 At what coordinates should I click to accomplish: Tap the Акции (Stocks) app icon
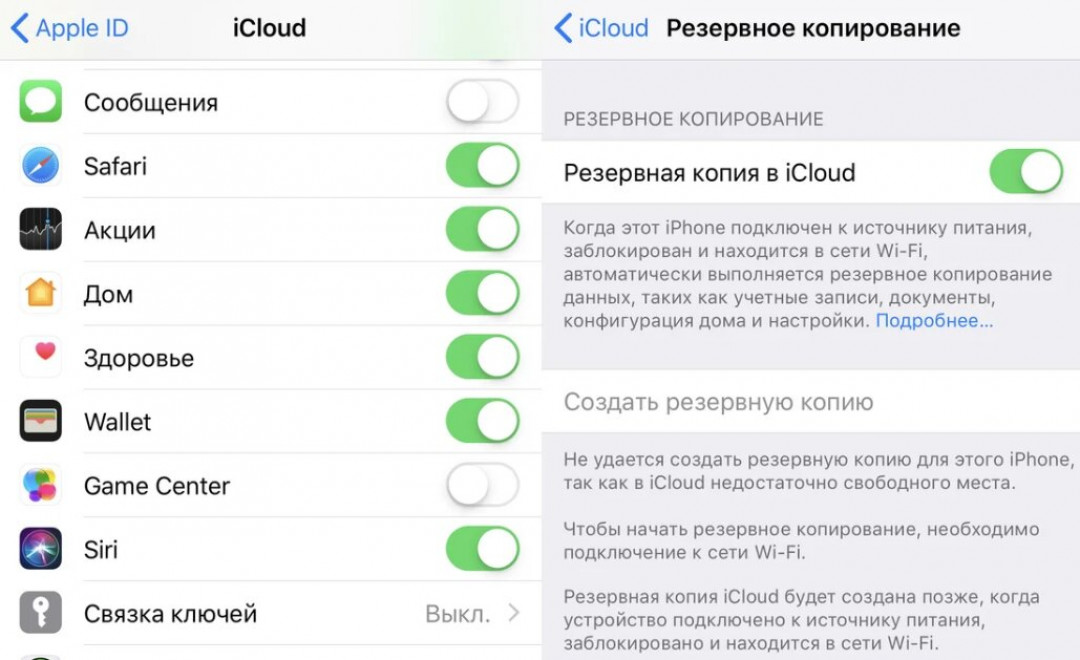41,230
